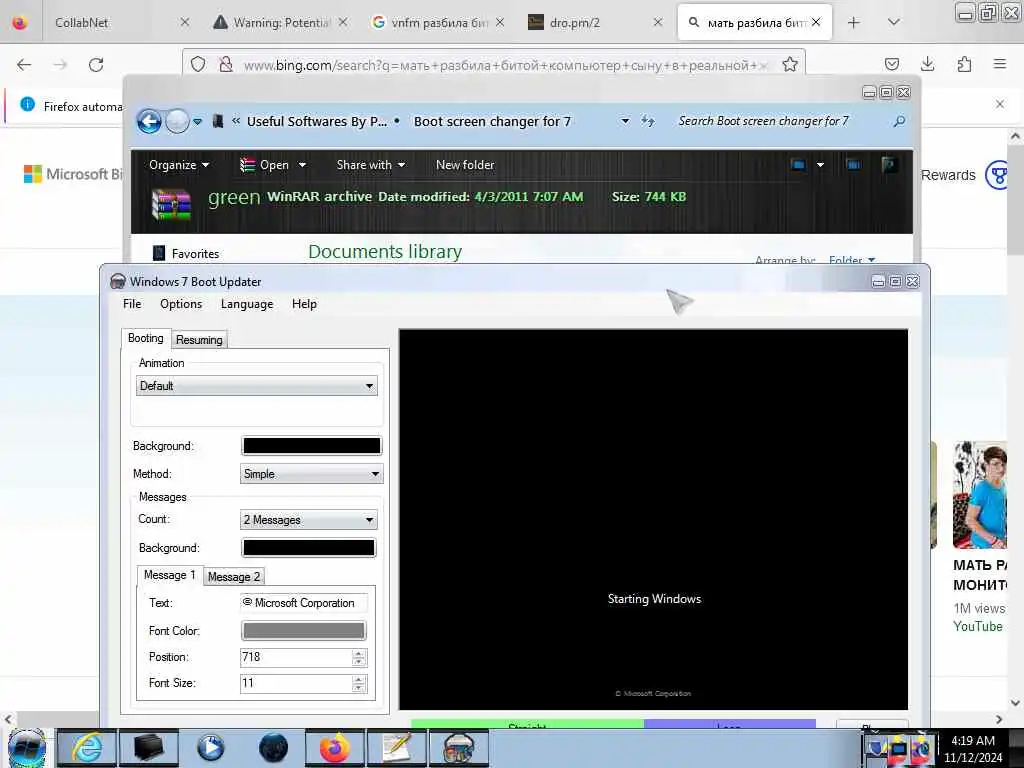Open the File menu in Boot Updater

pyautogui.click(x=132, y=304)
